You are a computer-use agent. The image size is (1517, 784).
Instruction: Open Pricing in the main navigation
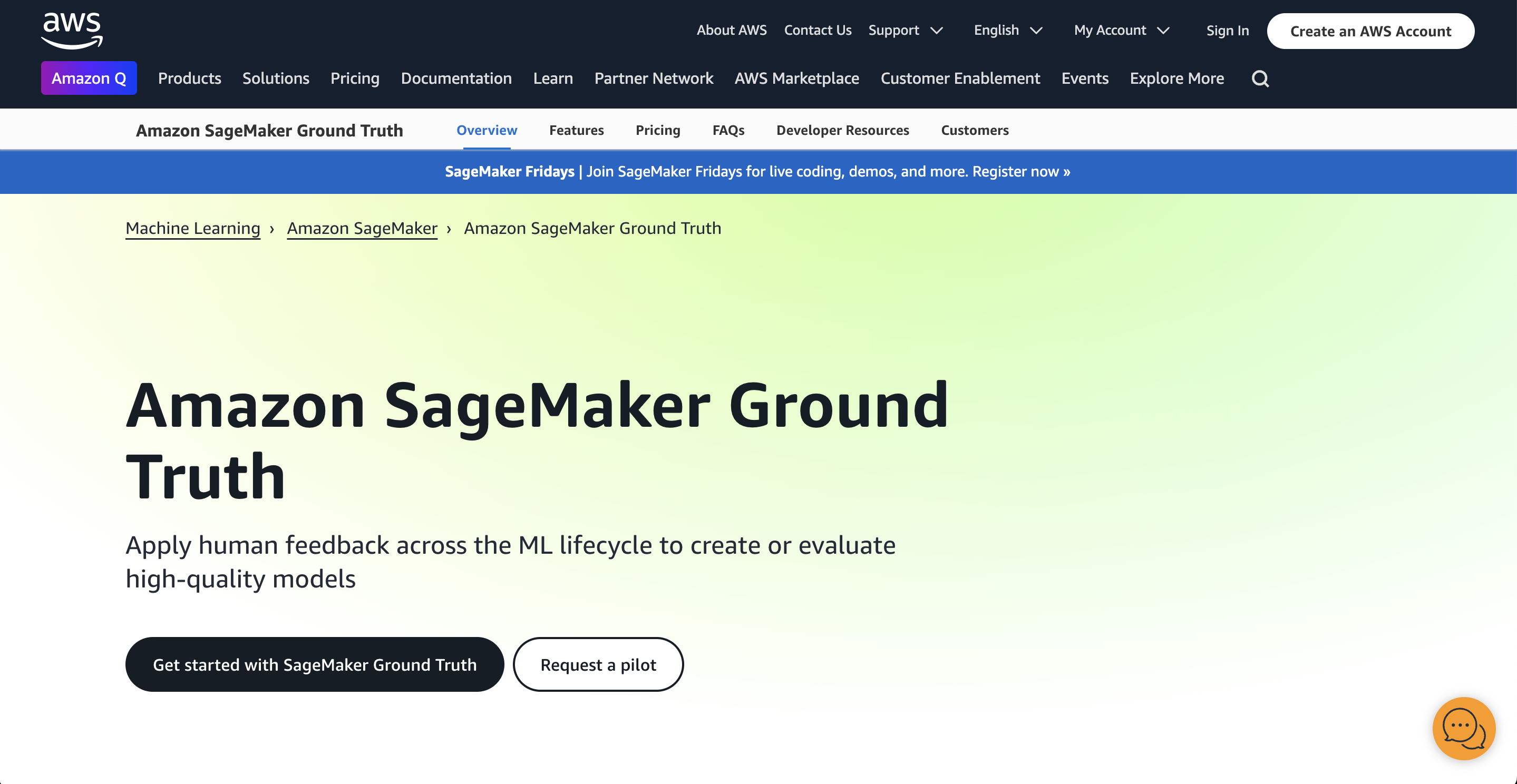coord(355,79)
